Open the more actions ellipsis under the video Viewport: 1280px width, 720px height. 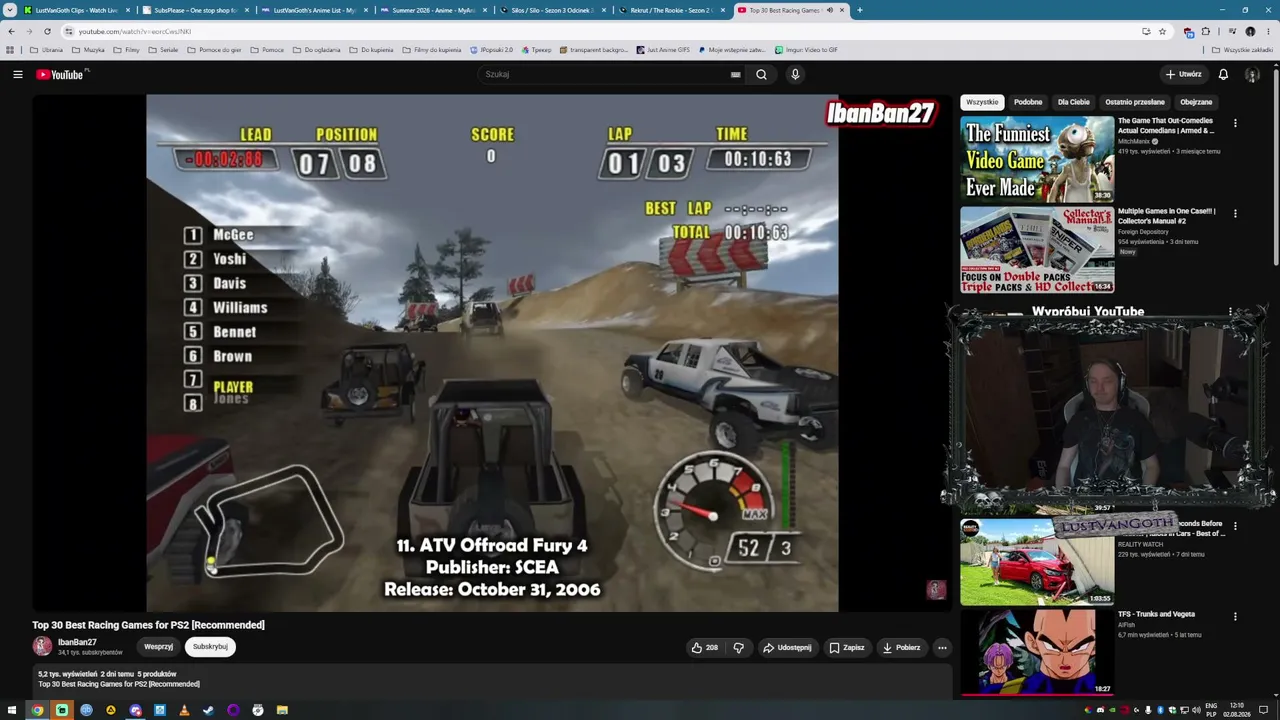coord(942,647)
